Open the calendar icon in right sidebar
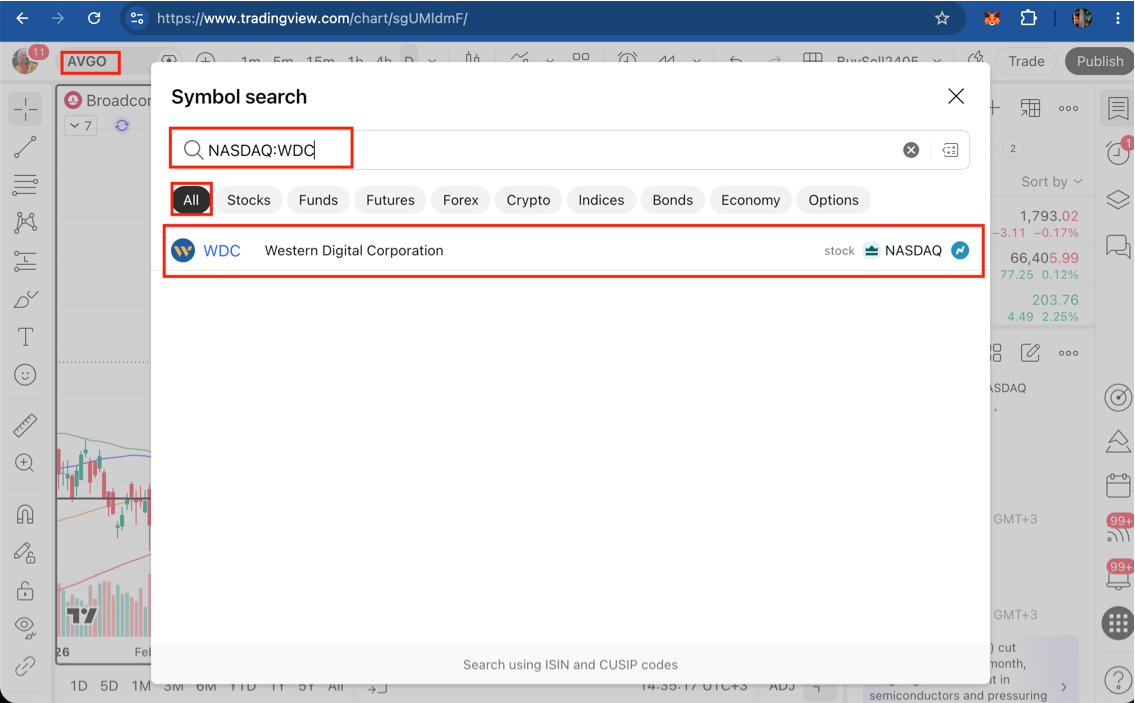 click(1118, 485)
